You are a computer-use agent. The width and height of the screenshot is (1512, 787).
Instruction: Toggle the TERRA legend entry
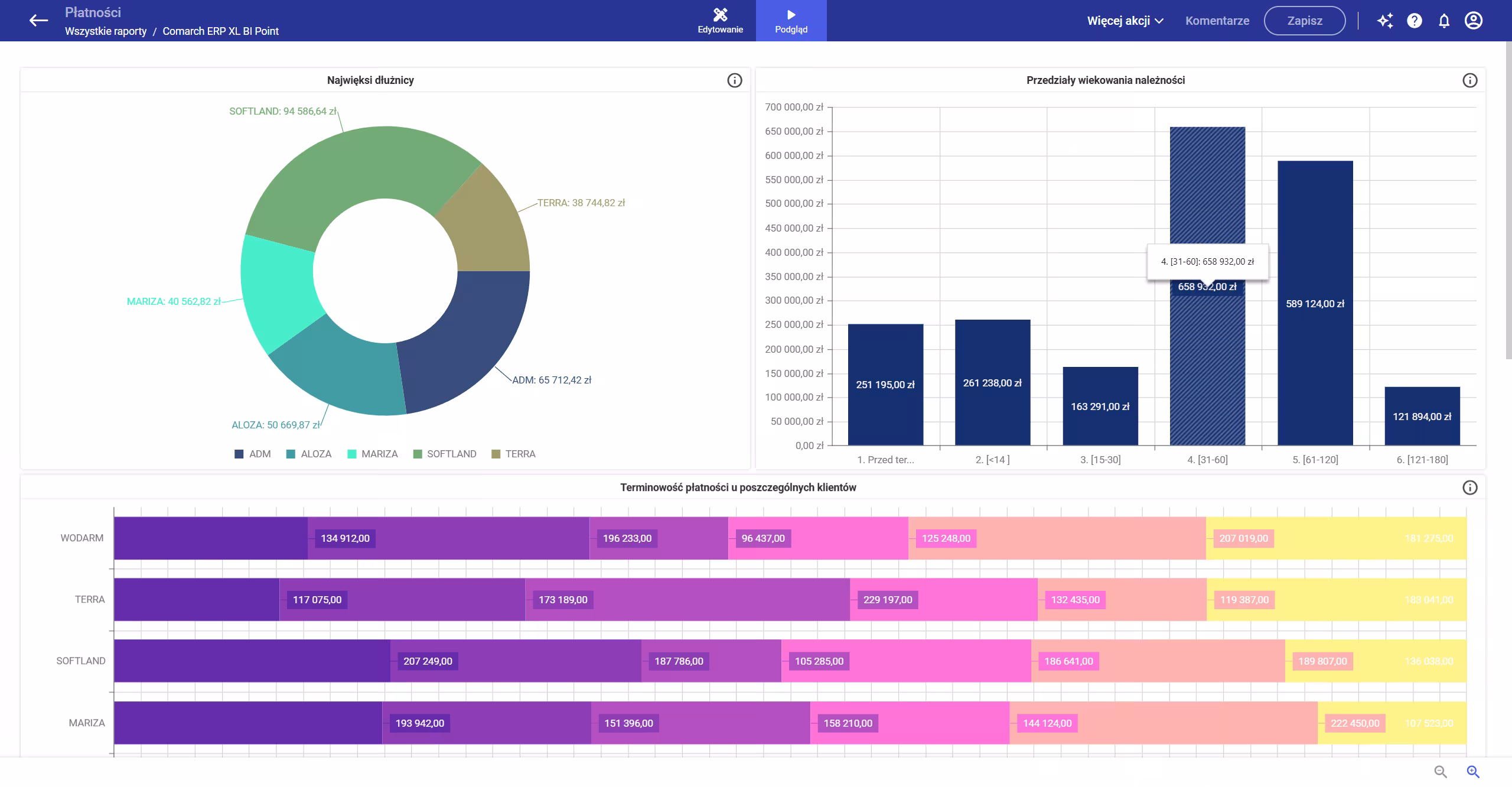(514, 454)
